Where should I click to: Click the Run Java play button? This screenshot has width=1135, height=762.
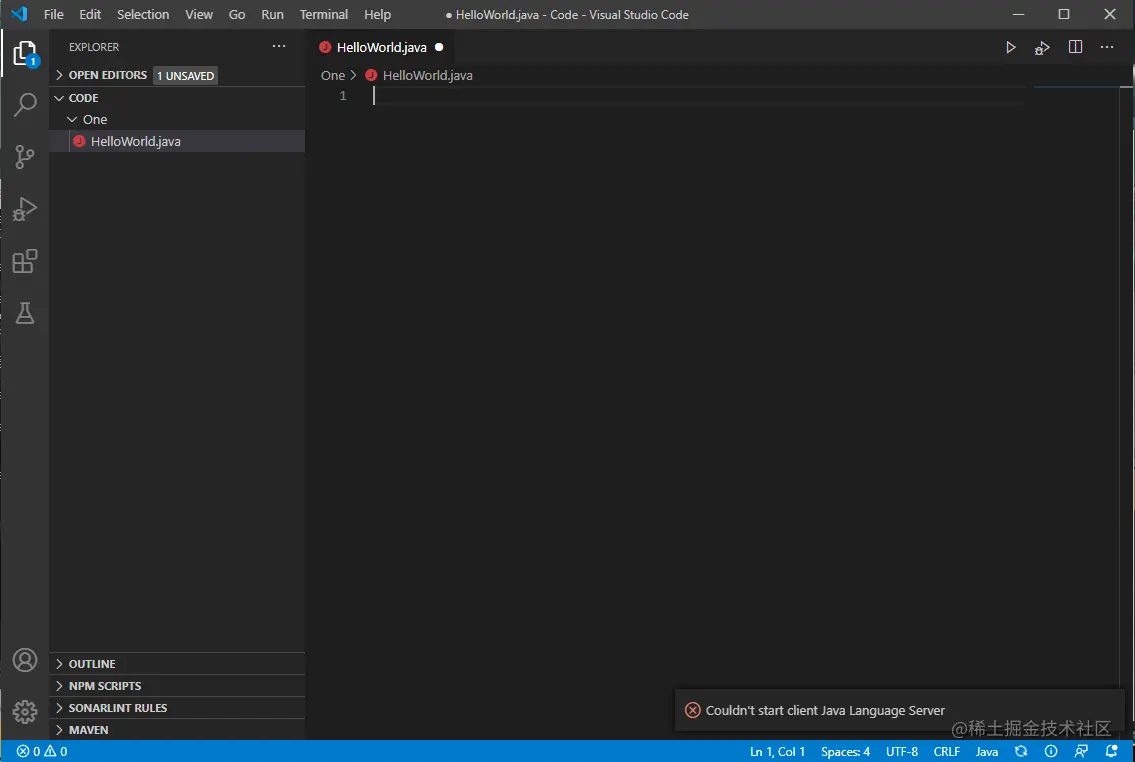click(1010, 48)
